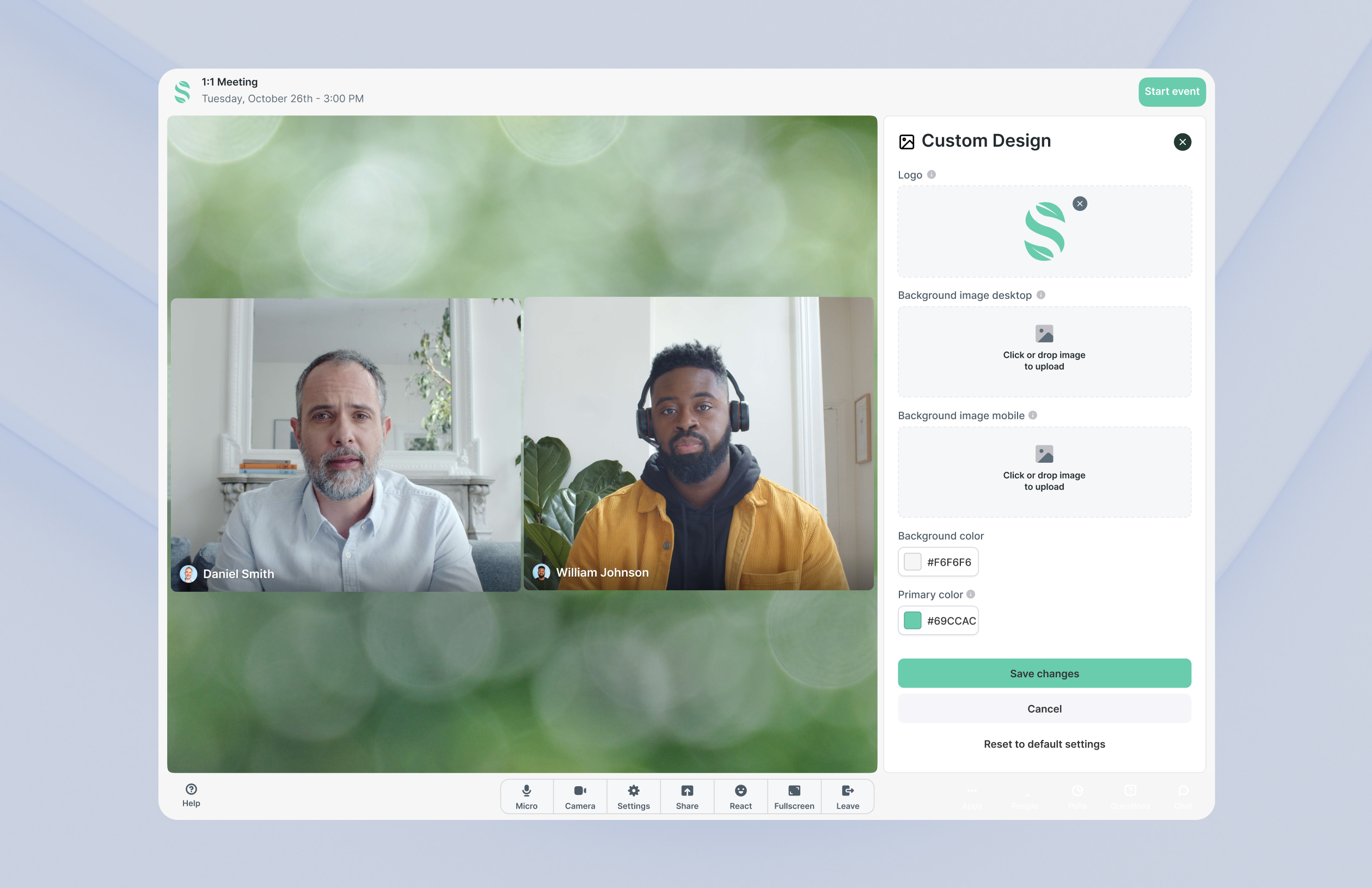Viewport: 1372px width, 888px height.
Task: Remove the uploaded logo image
Action: click(1080, 204)
